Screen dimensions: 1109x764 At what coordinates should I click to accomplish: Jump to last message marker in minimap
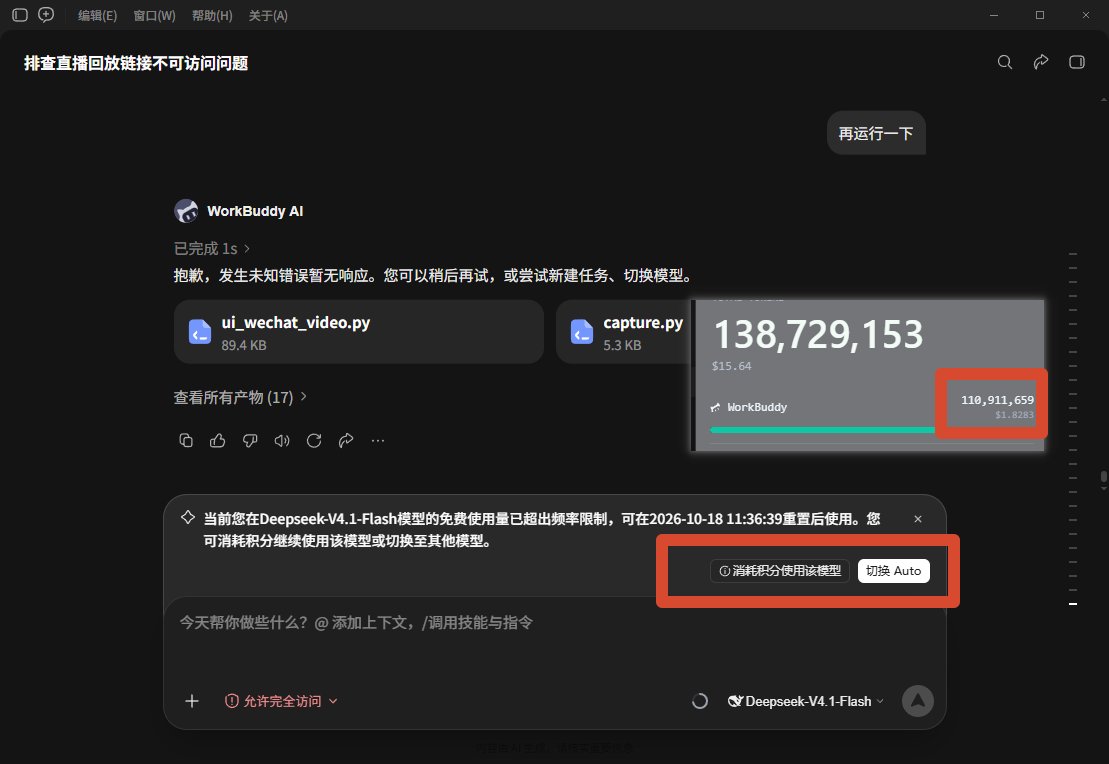coord(1073,603)
